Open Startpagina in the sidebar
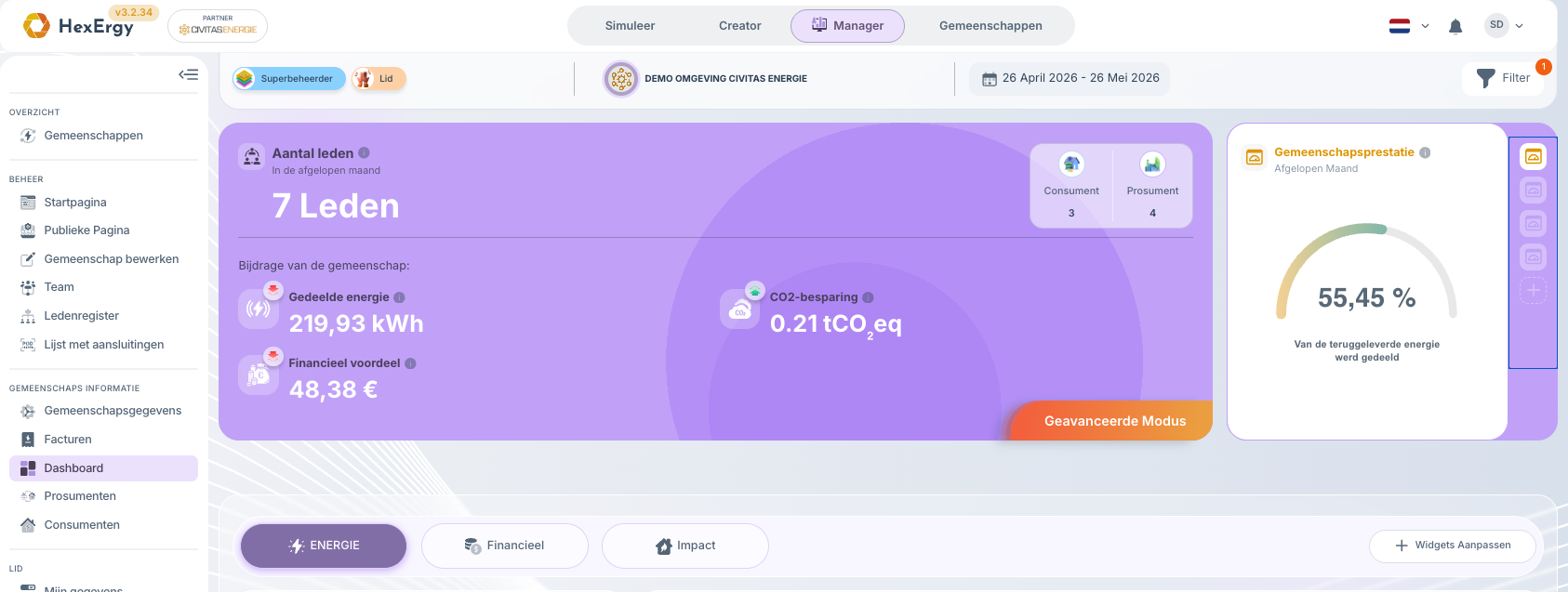The width and height of the screenshot is (1568, 592). coord(103,203)
